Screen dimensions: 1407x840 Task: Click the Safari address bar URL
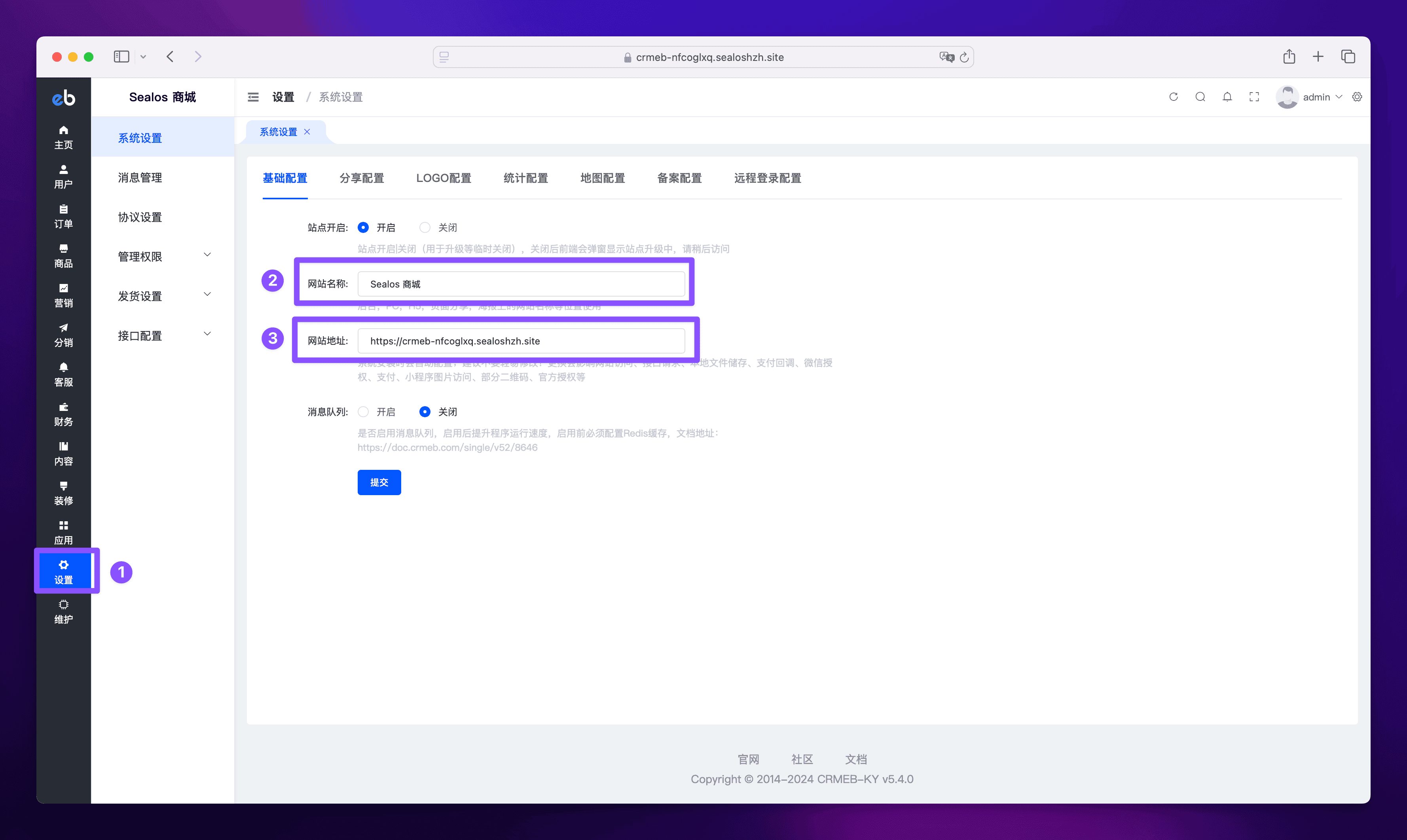(709, 57)
